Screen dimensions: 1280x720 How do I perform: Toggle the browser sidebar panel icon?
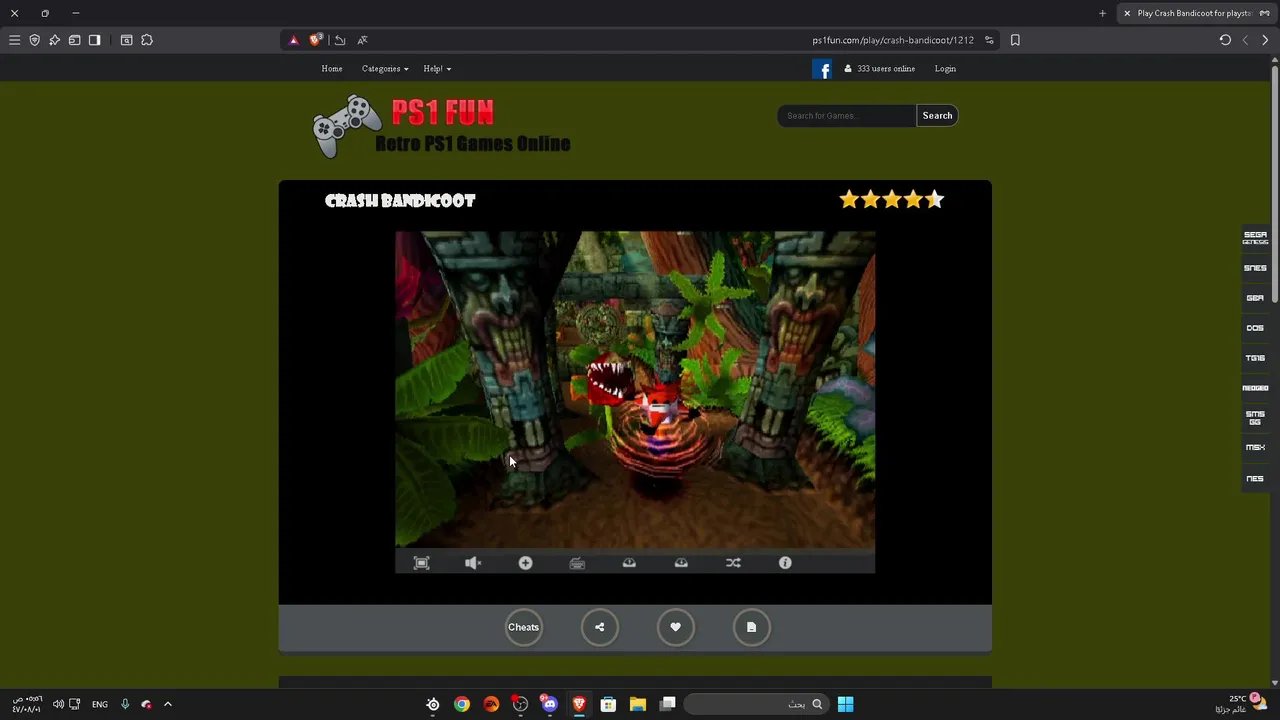[94, 40]
